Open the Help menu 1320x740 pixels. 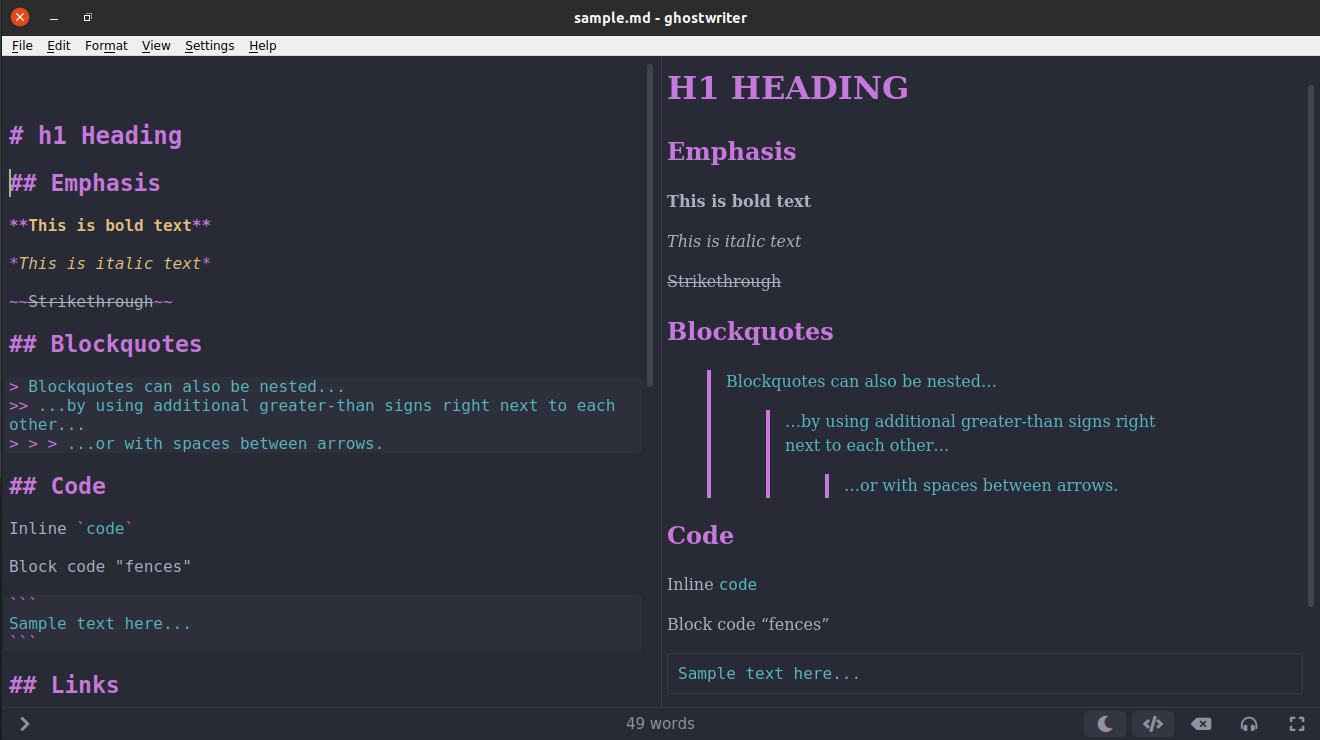point(263,46)
